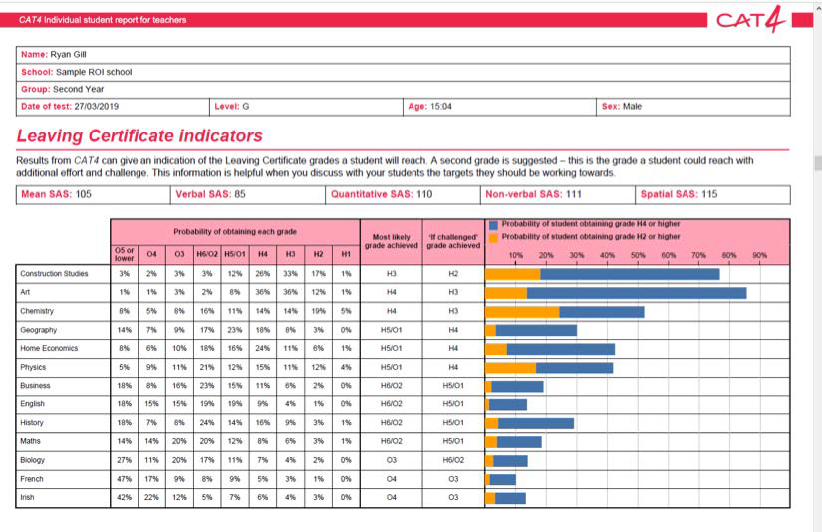The height and width of the screenshot is (532, 822).
Task: Click the Irish row label
Action: point(27,497)
